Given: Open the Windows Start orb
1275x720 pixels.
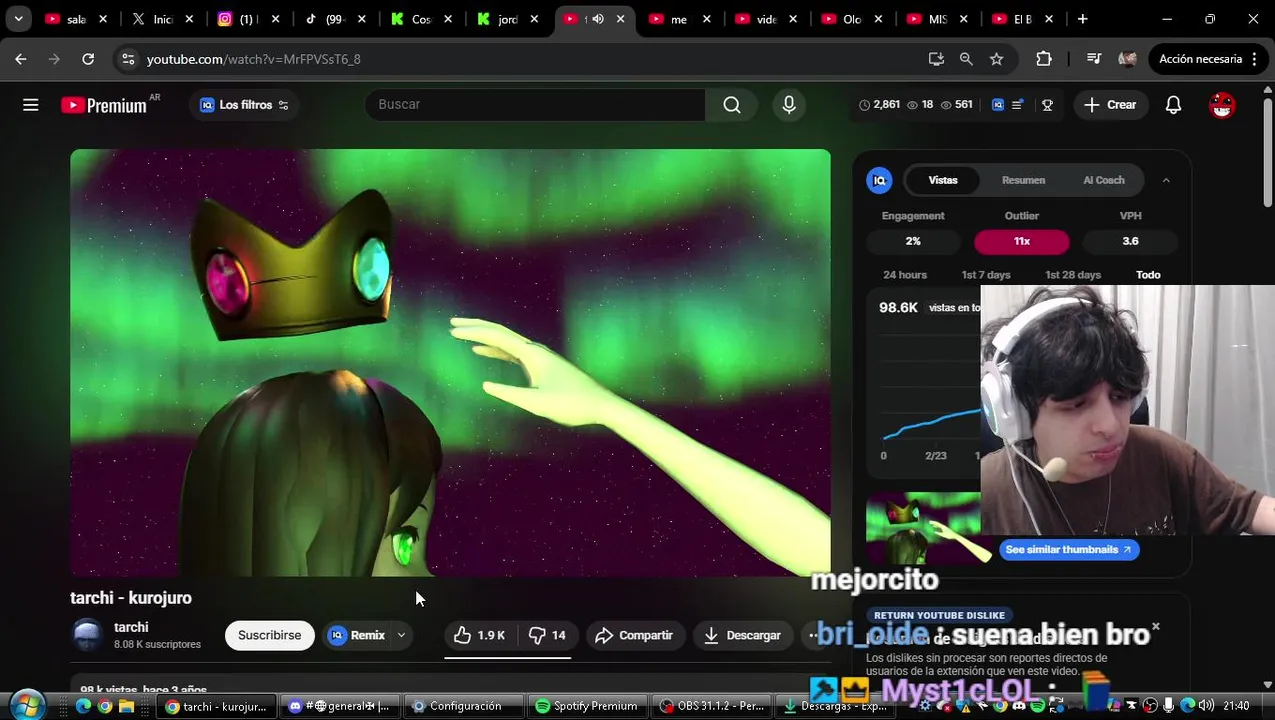Looking at the screenshot, I should (x=28, y=705).
